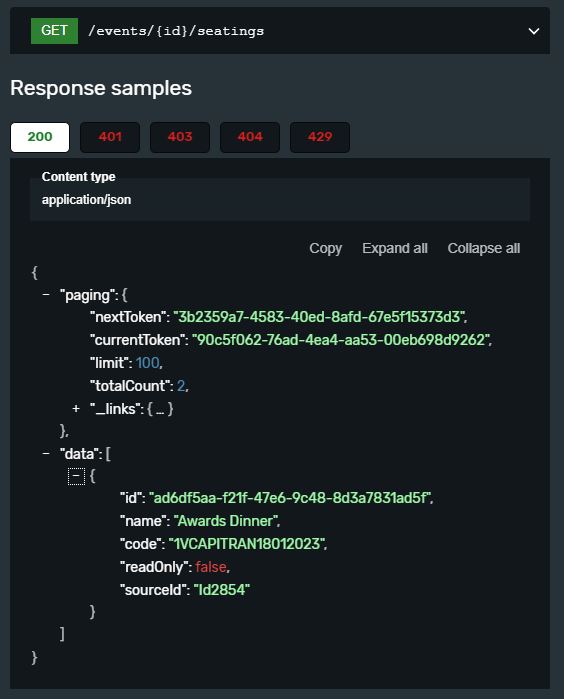Click Collapse all for the JSON
This screenshot has width=564, height=699.
pyautogui.click(x=484, y=248)
